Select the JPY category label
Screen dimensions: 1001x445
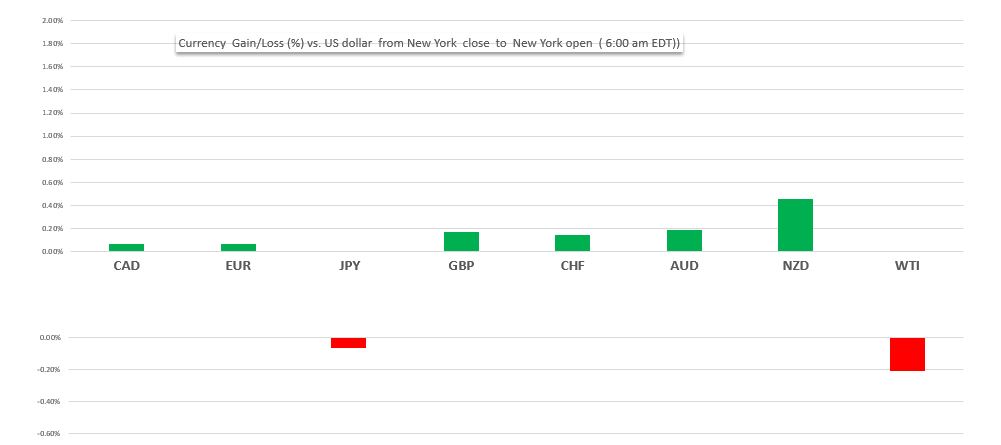click(x=350, y=266)
